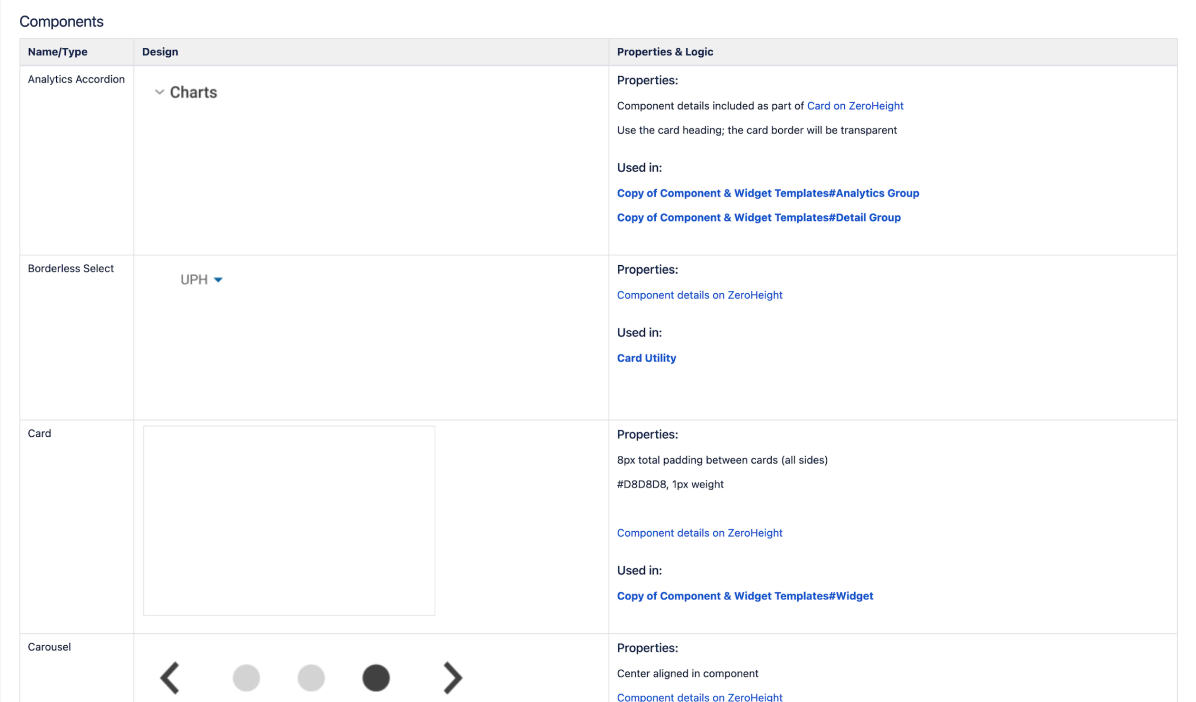Click the carousel next arrow icon
The image size is (1196, 702).
[453, 678]
